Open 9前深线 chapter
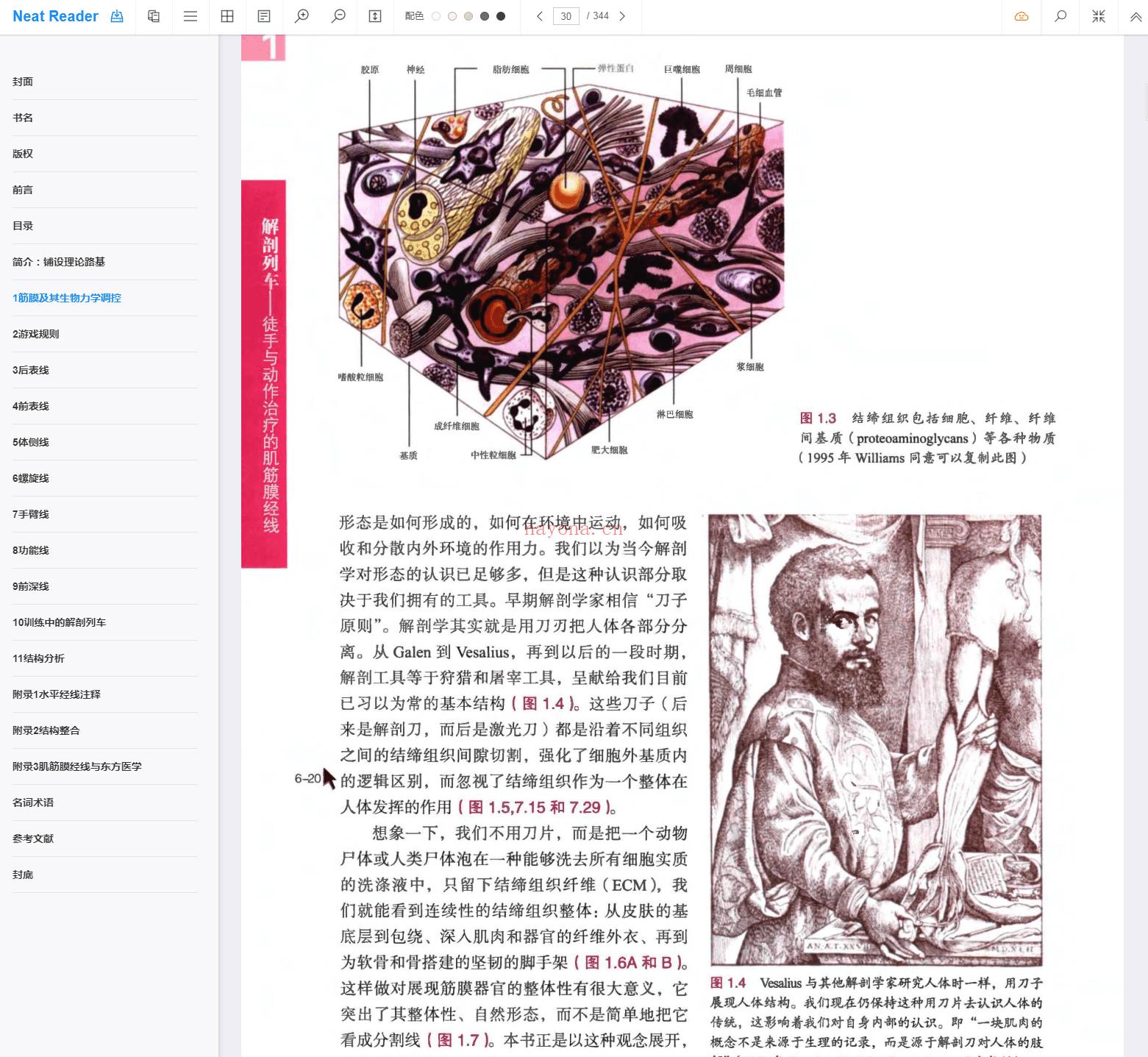The image size is (1148, 1057). [105, 586]
